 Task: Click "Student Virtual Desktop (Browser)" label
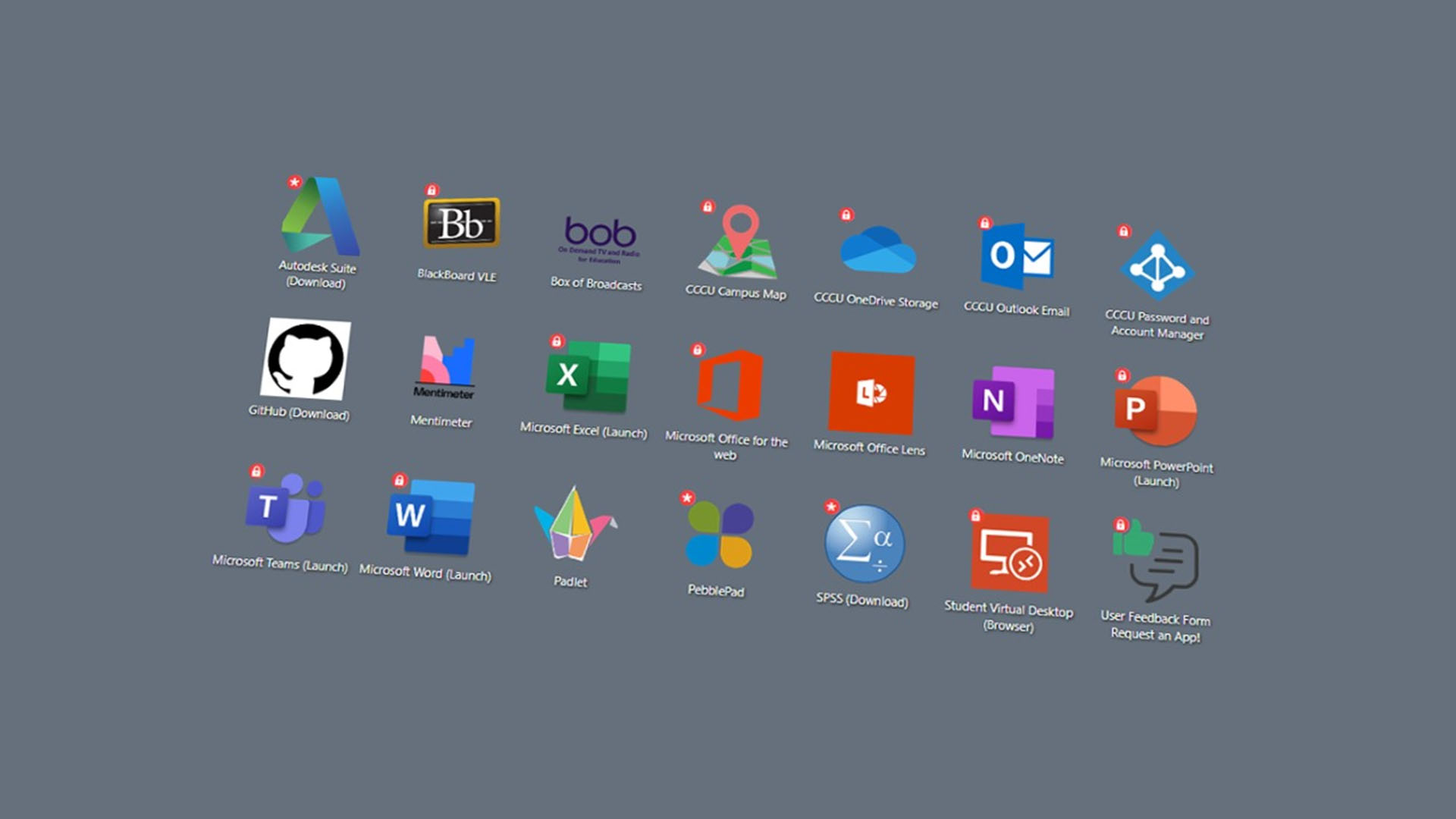pos(1009,617)
